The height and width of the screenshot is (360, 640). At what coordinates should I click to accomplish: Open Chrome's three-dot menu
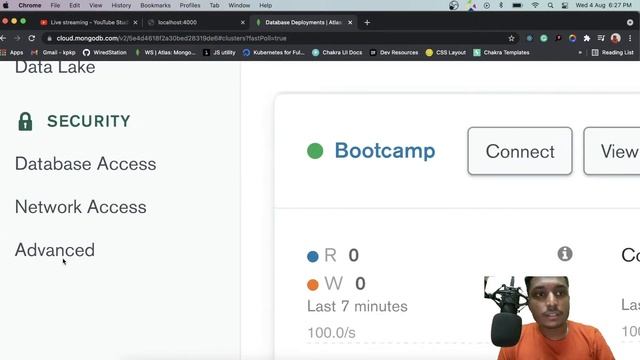point(630,38)
